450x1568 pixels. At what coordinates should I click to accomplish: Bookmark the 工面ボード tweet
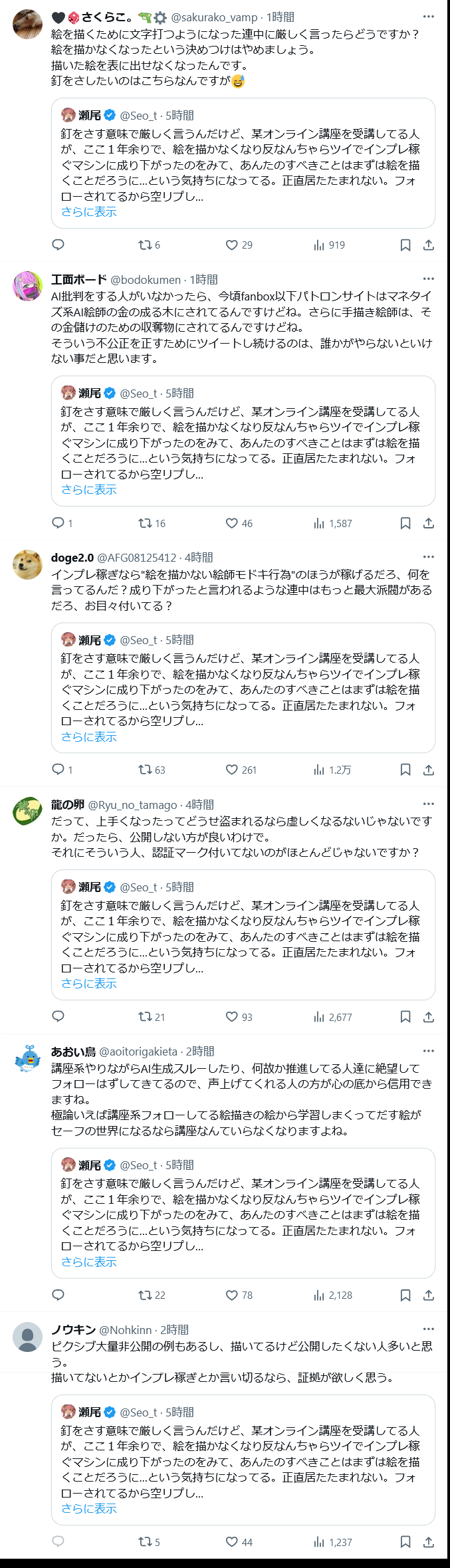coord(405,523)
